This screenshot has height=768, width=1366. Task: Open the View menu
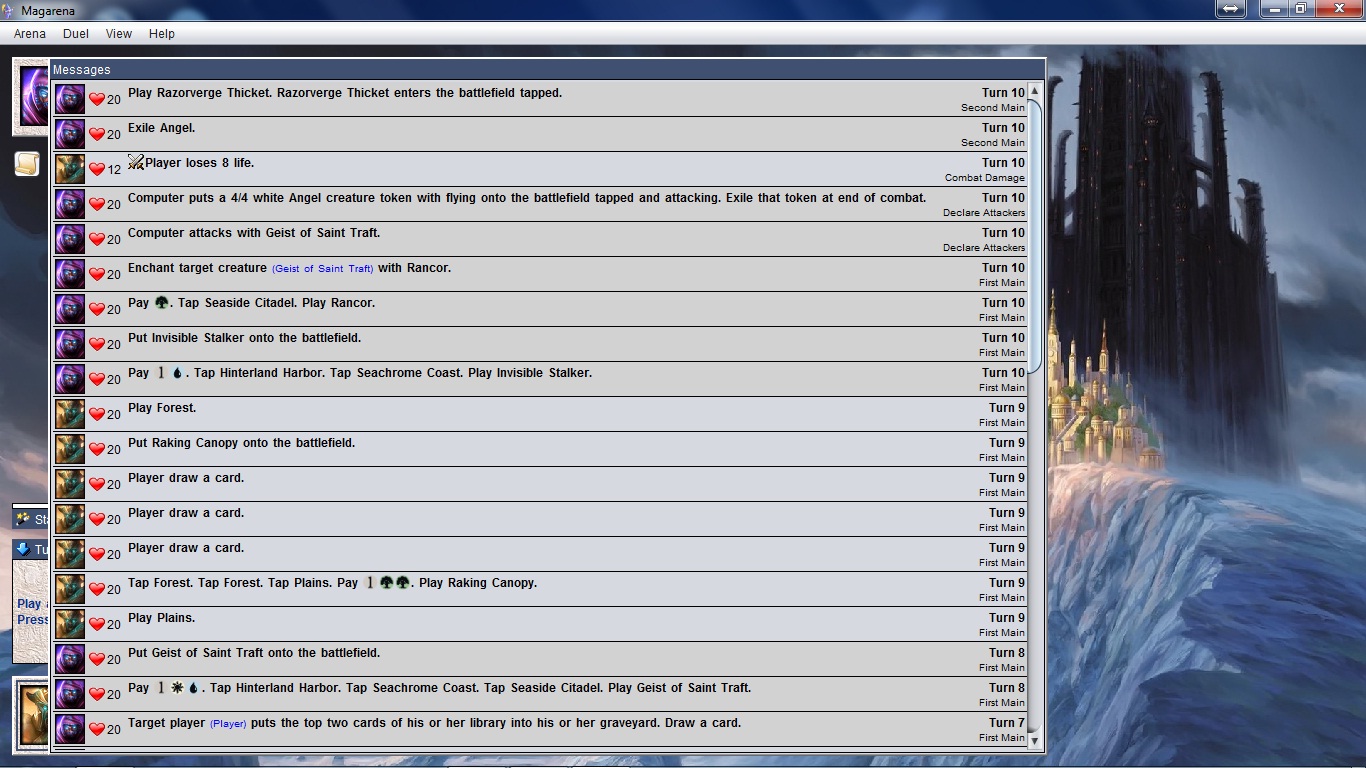[119, 34]
